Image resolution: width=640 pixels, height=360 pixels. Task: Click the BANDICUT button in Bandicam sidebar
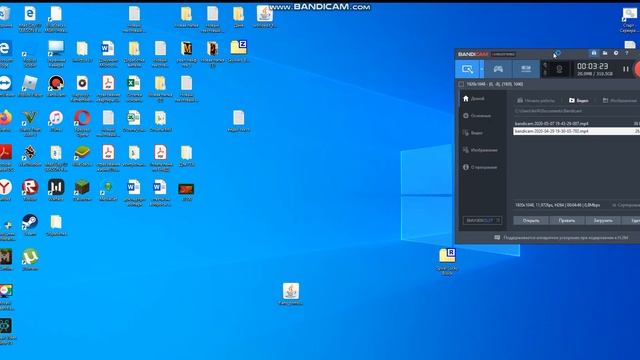pyautogui.click(x=482, y=220)
